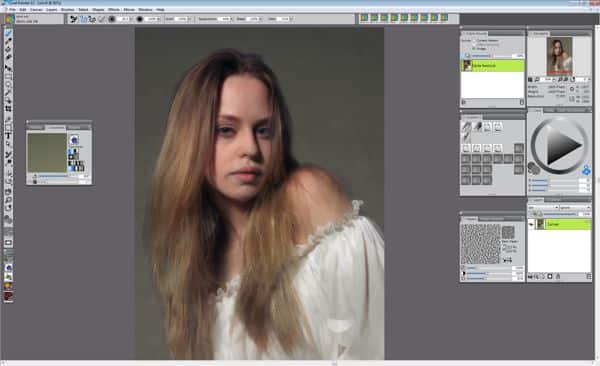Viewport: 600px width, 366px height.
Task: Click the zoom in icon in Navigator panel
Action: click(x=566, y=80)
